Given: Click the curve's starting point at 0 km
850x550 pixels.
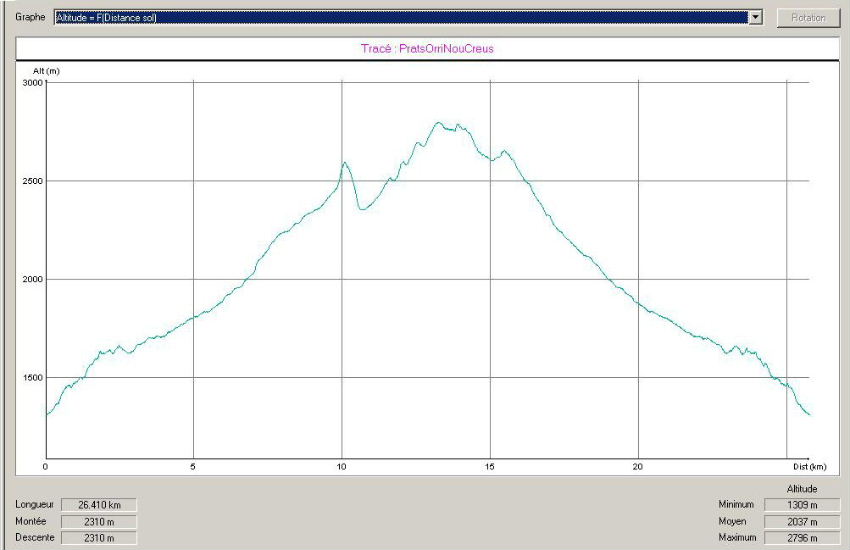Looking at the screenshot, I should [47, 414].
